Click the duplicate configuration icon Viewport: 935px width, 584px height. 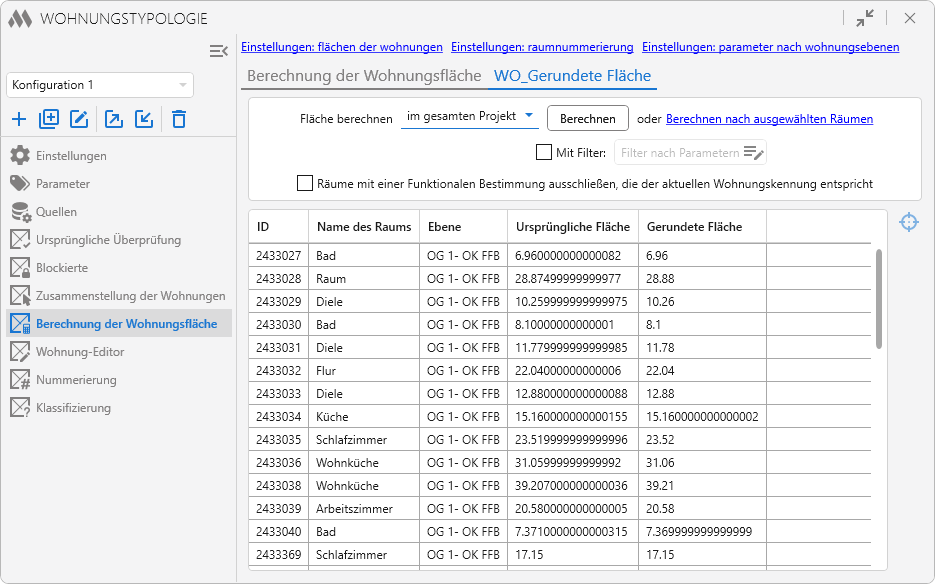click(49, 119)
